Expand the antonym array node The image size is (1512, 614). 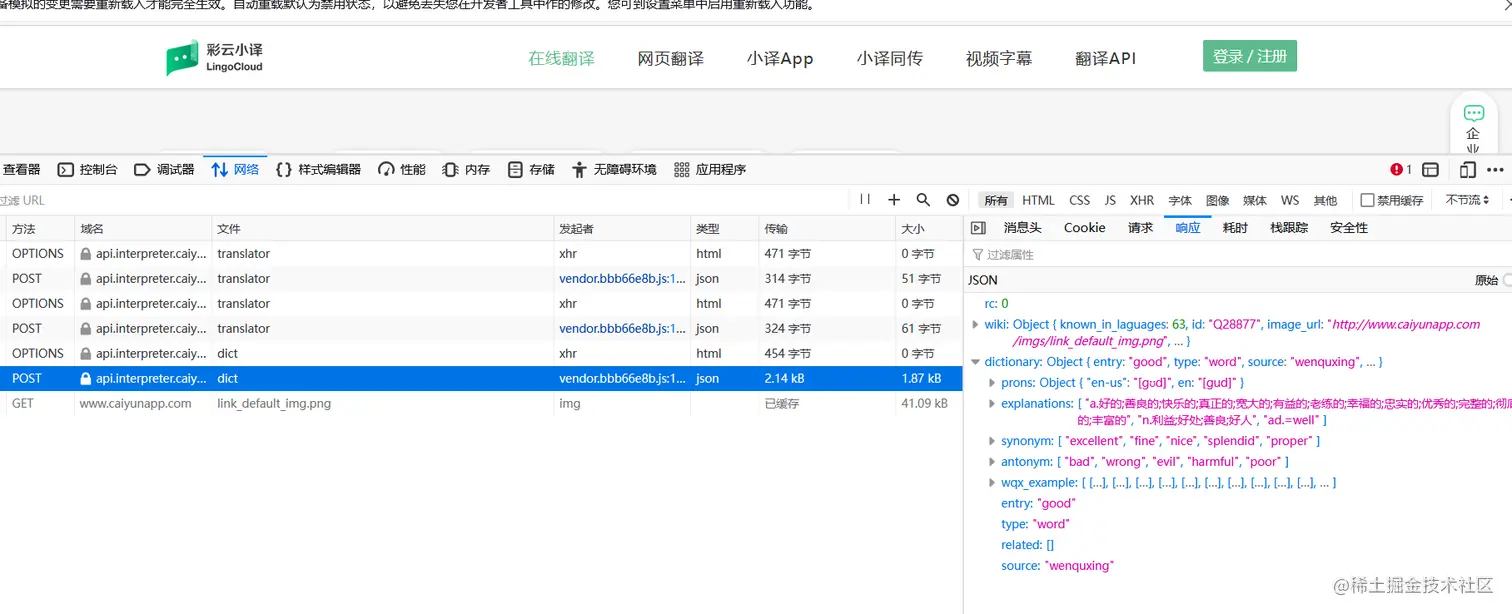coord(992,462)
